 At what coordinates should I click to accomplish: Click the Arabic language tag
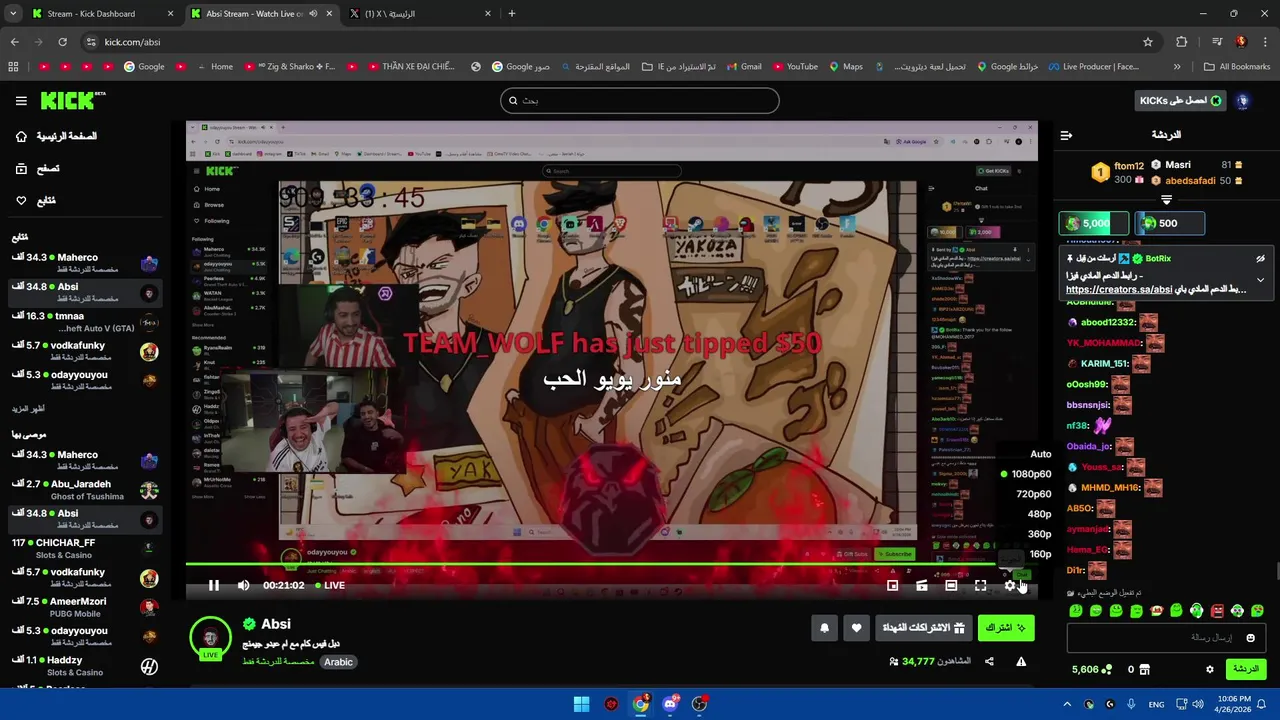pyautogui.click(x=338, y=662)
